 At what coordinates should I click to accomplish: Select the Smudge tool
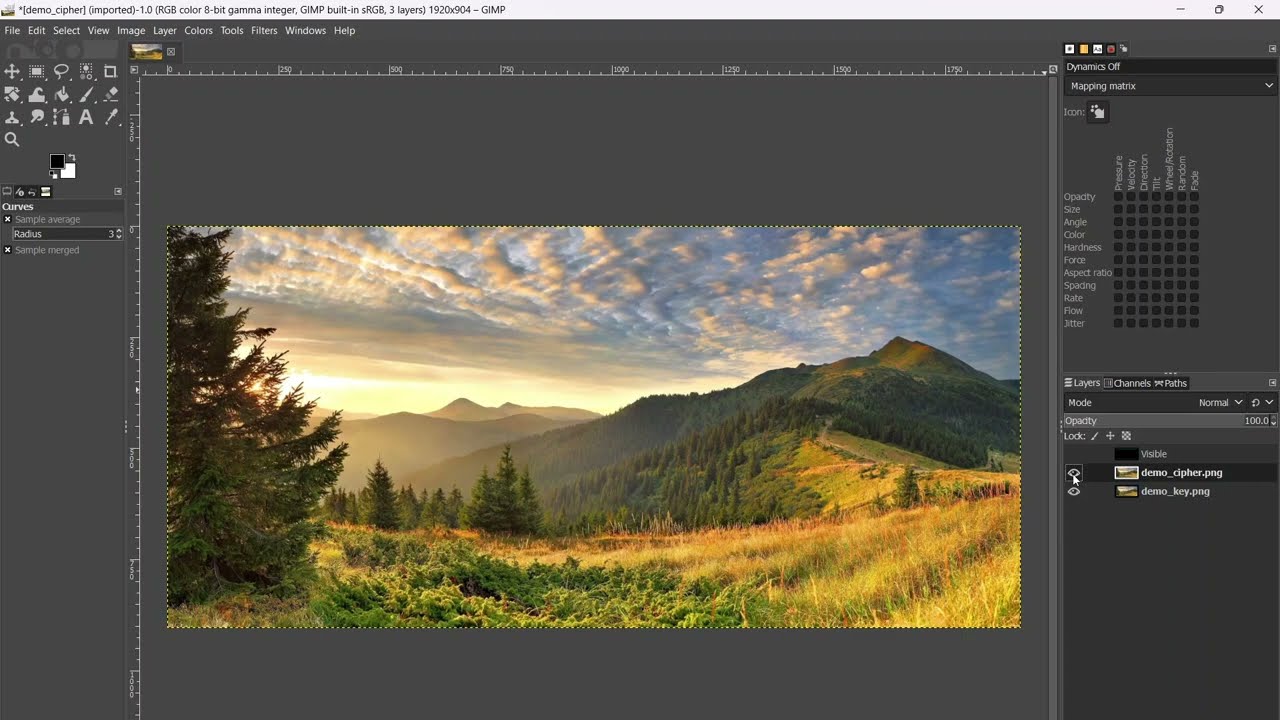pyautogui.click(x=37, y=117)
